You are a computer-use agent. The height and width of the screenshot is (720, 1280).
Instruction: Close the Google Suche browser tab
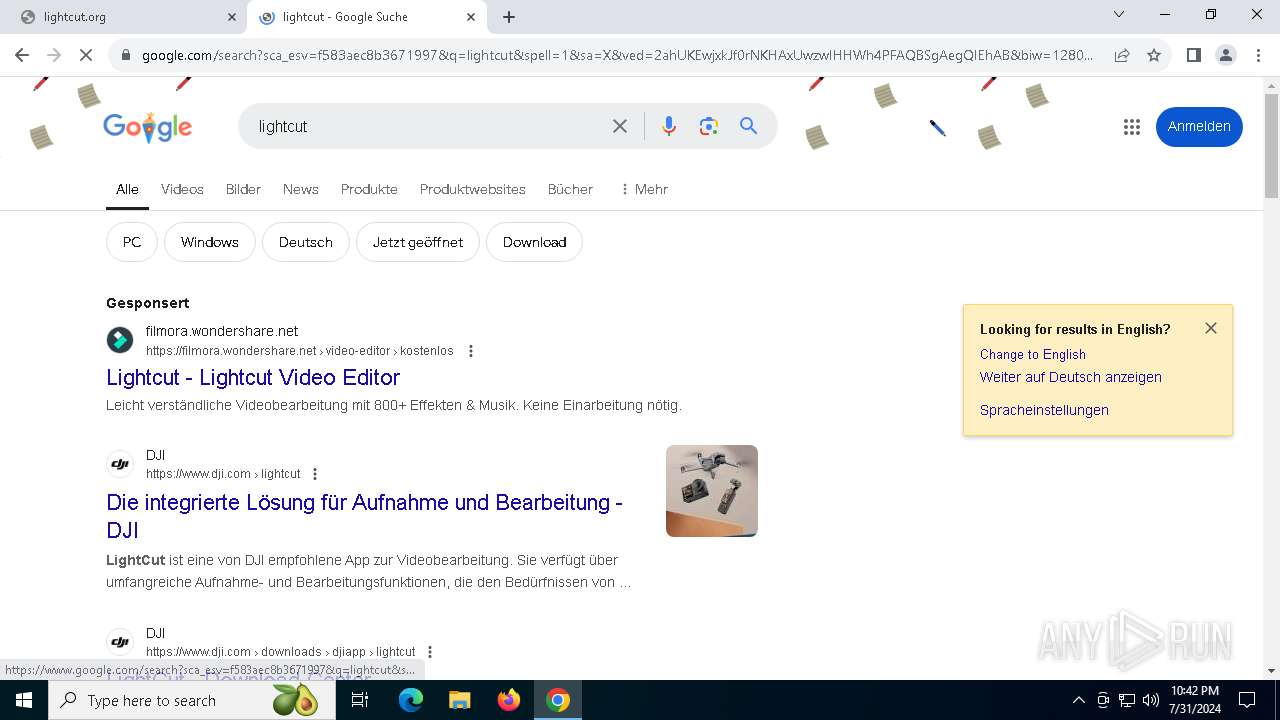click(x=471, y=17)
